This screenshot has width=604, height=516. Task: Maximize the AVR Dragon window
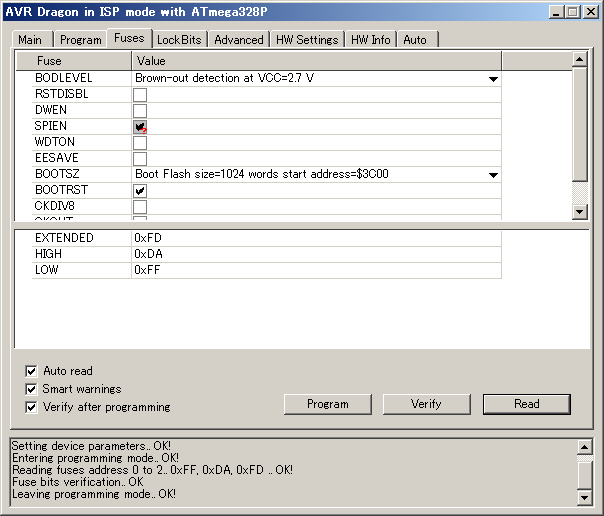click(573, 12)
